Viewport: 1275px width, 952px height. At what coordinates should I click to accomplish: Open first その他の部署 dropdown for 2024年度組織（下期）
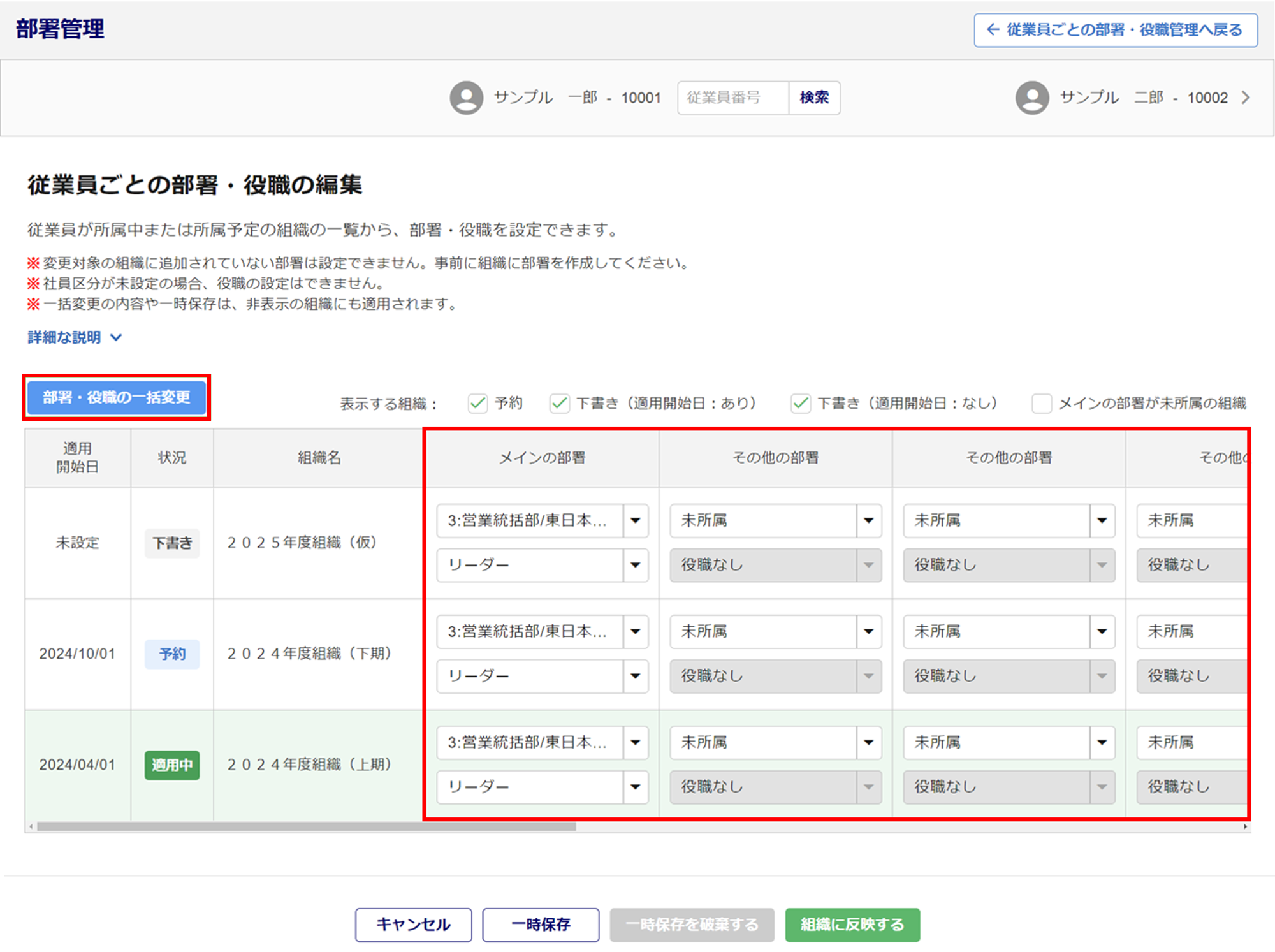(x=775, y=631)
